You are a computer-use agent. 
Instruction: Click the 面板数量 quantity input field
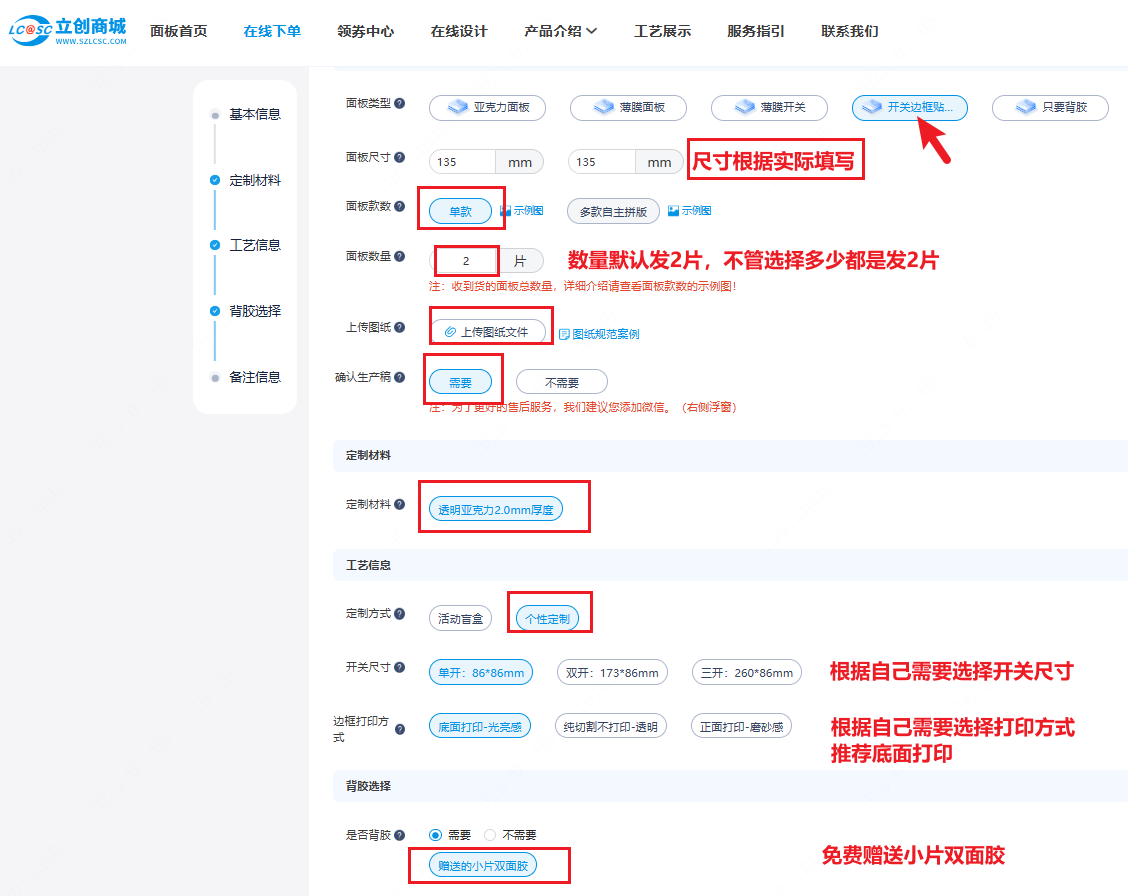click(x=466, y=261)
